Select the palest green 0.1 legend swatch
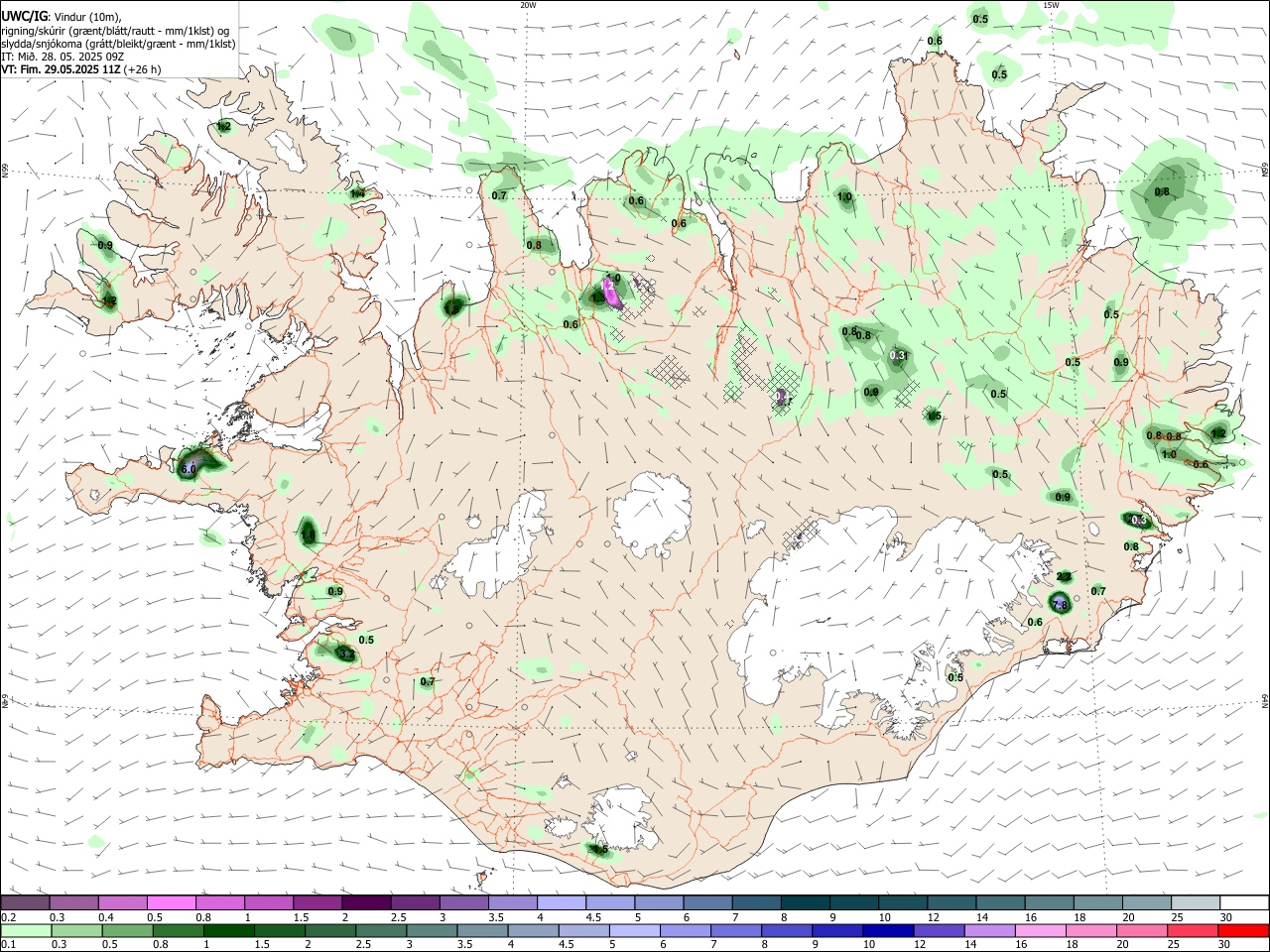Viewport: 1270px width, 952px height. [x=27, y=931]
